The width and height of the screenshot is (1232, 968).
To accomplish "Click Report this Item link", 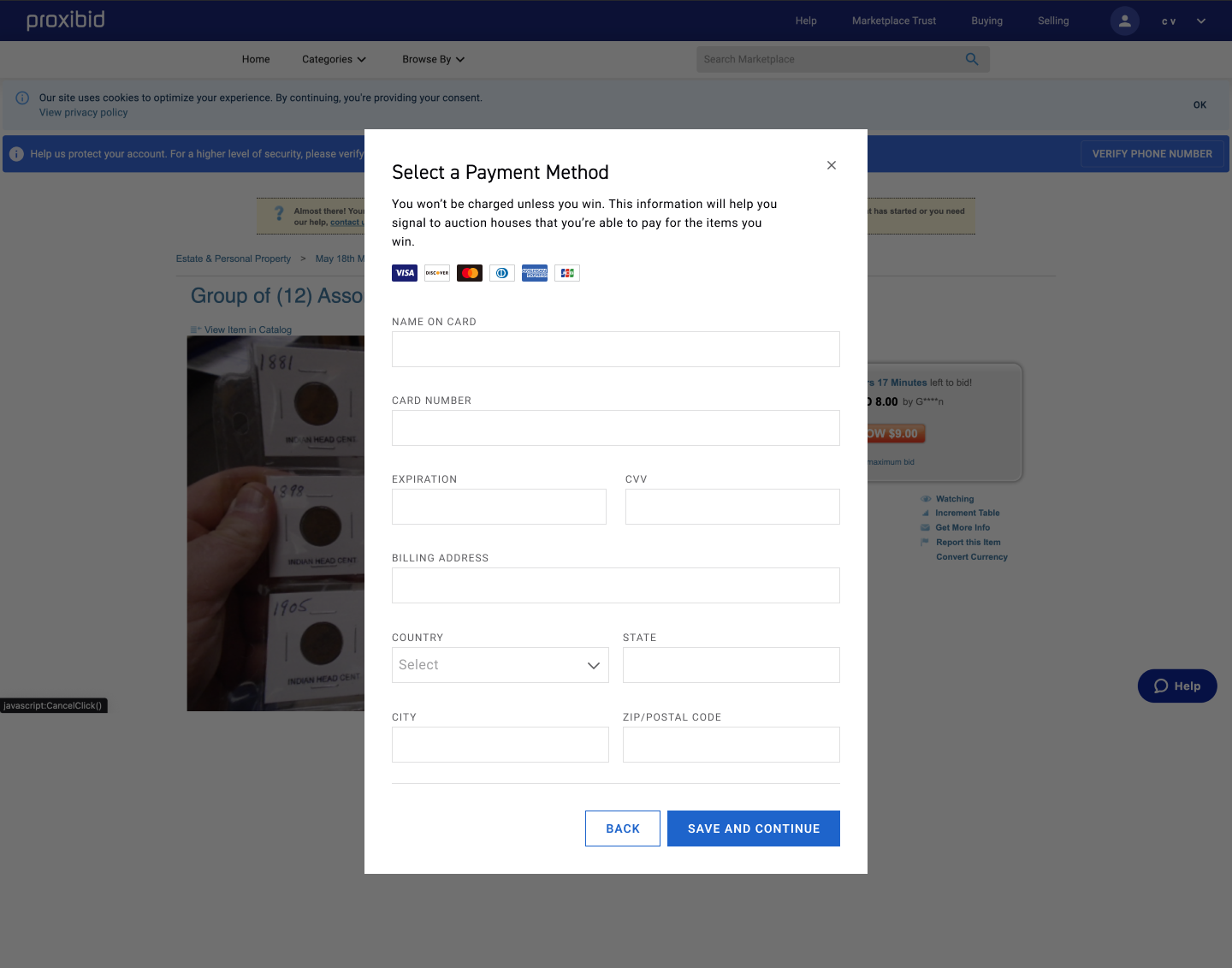I will tap(968, 542).
